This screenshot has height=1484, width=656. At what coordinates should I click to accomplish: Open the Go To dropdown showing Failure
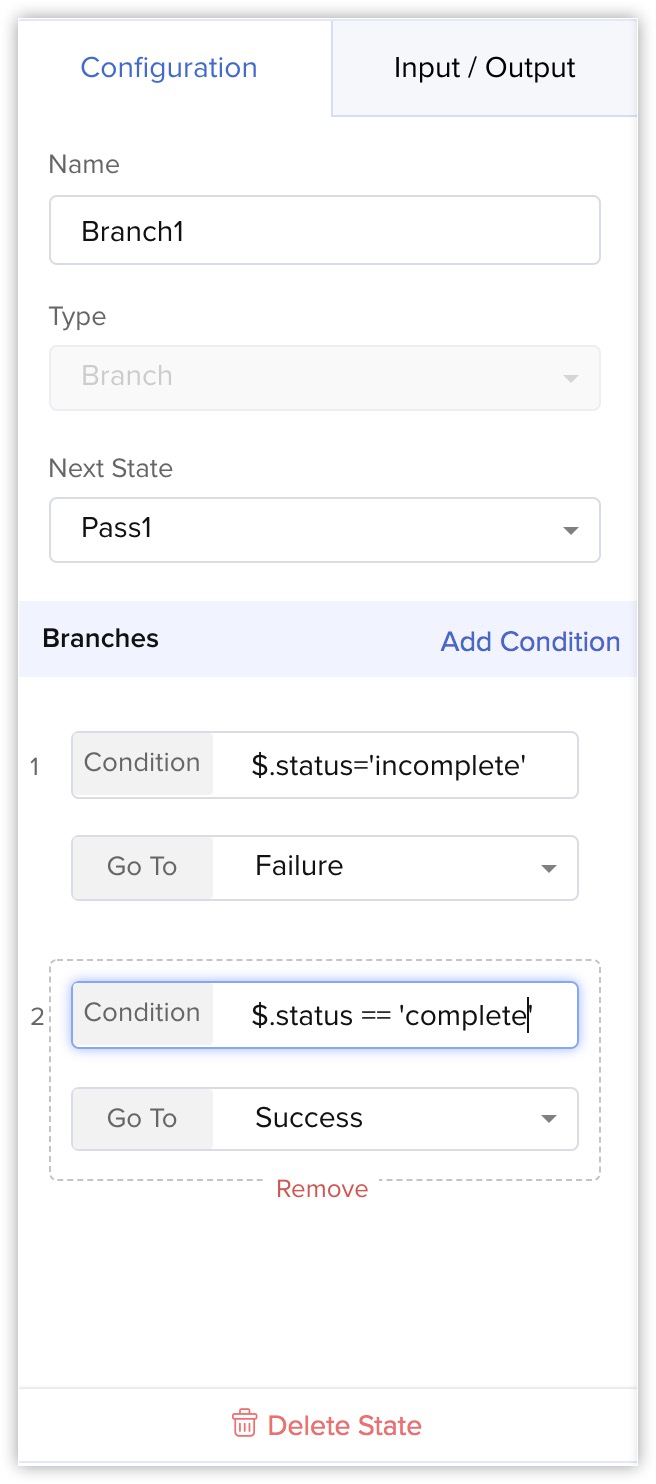(x=325, y=867)
